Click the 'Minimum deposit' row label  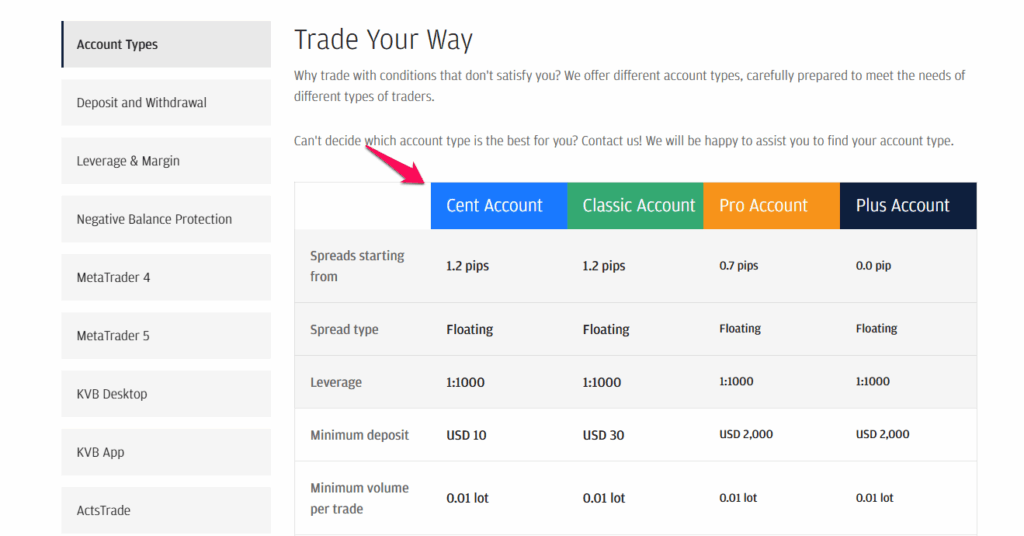359,435
